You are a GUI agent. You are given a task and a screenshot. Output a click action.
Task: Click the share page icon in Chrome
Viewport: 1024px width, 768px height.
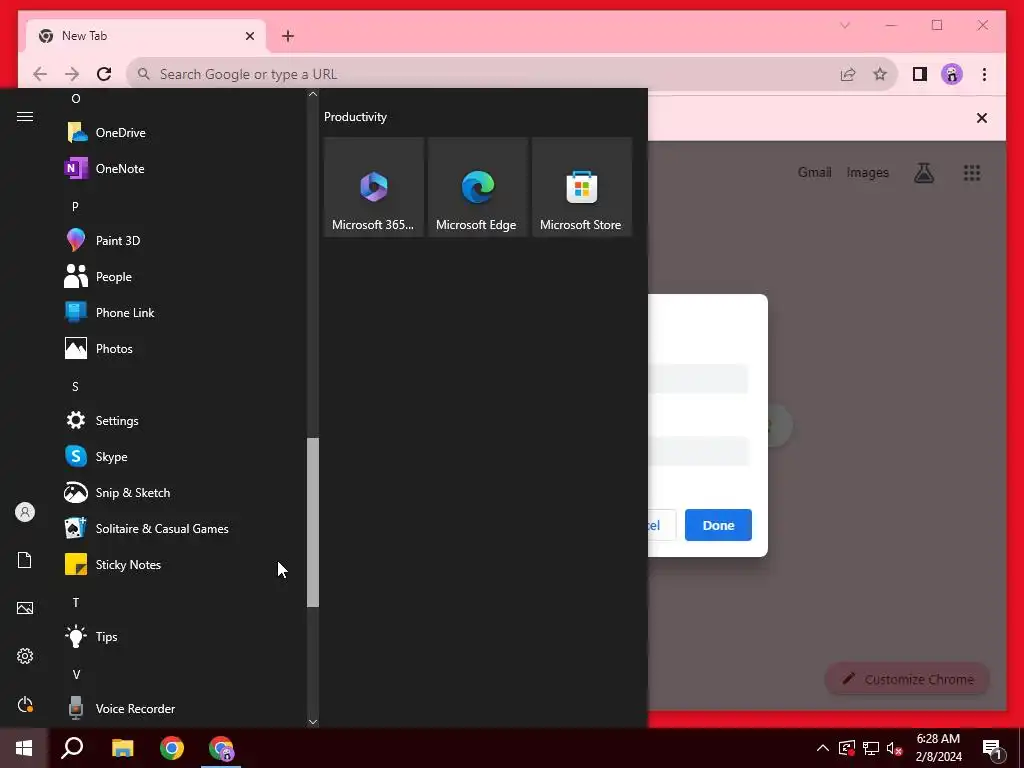pyautogui.click(x=848, y=74)
